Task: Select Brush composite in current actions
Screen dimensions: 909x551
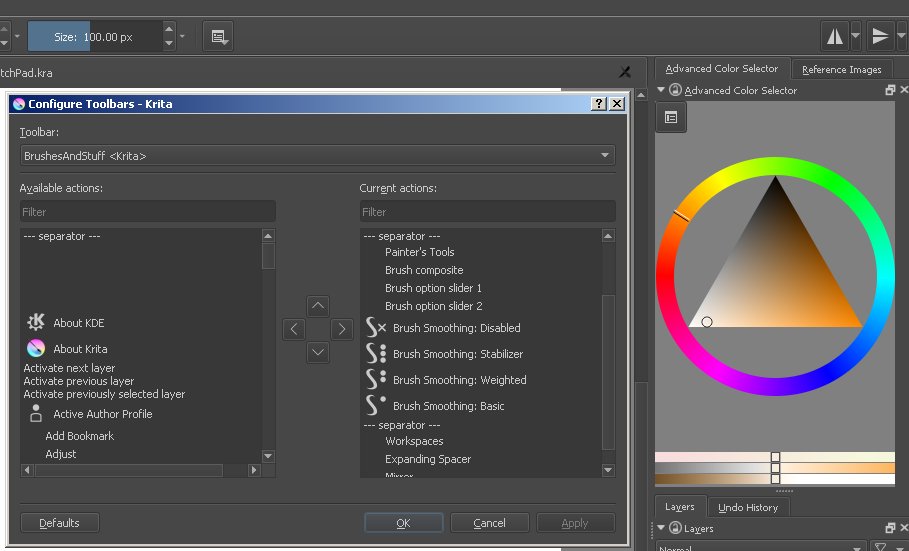Action: [x=424, y=270]
